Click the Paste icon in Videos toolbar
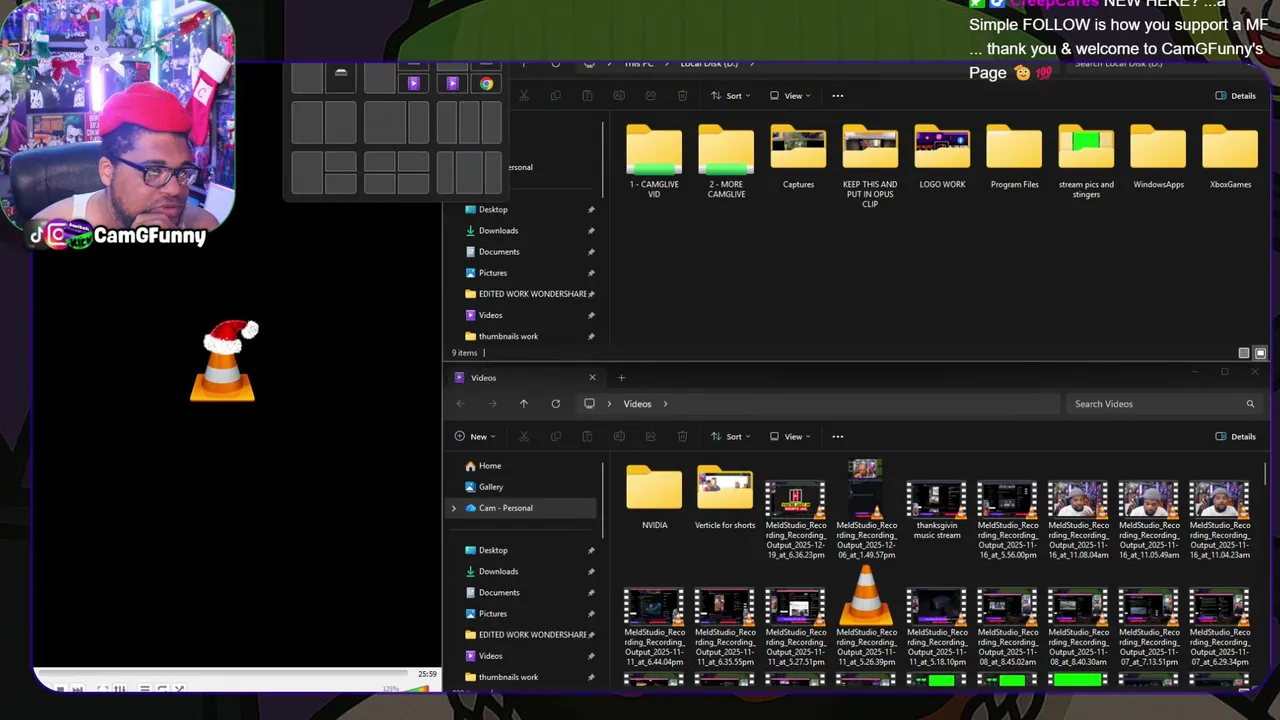Image resolution: width=1280 pixels, height=720 pixels. pos(587,436)
